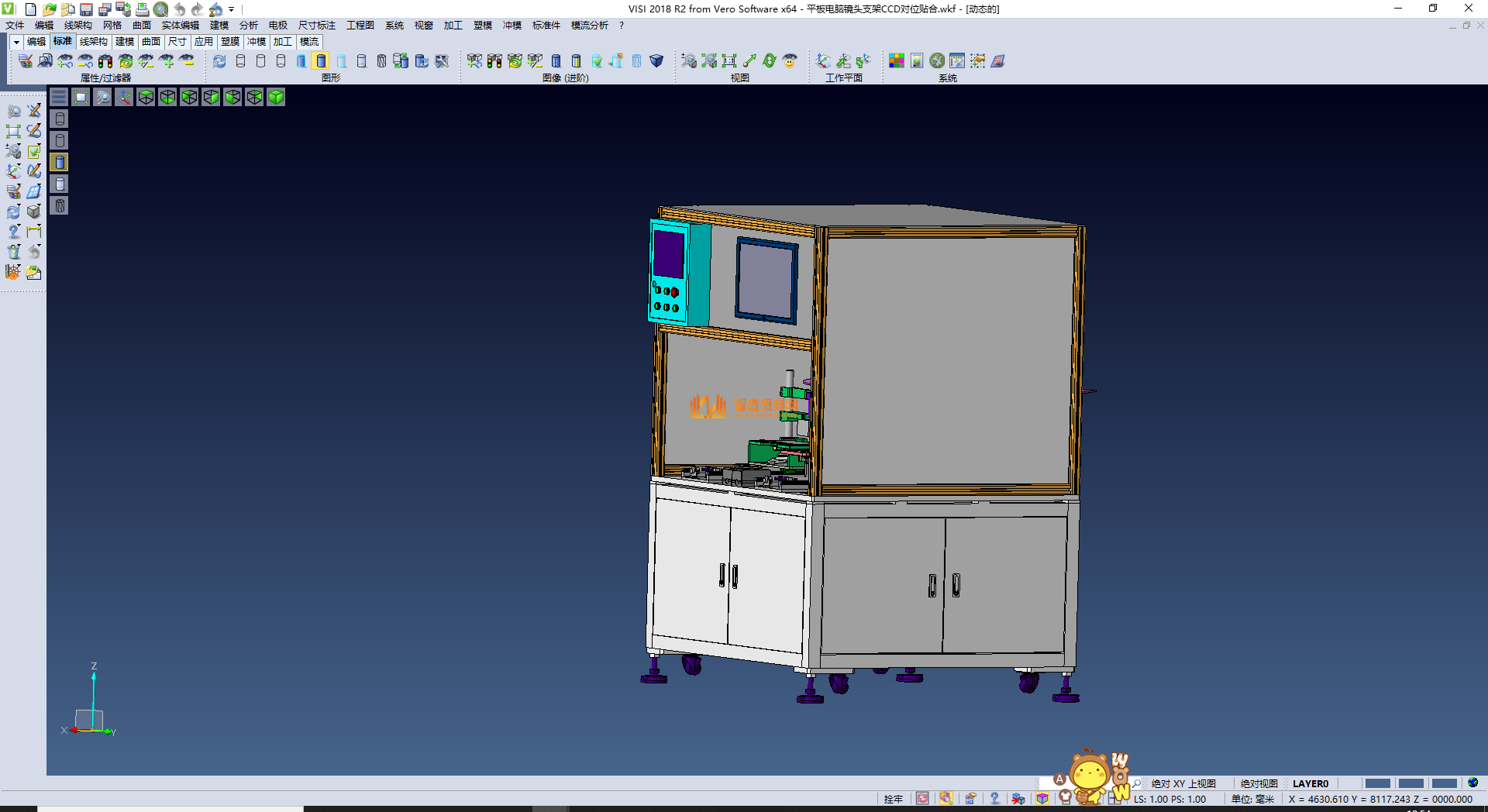This screenshot has width=1488, height=812.
Task: Click the LAYER0 label in status bar
Action: 1311,783
